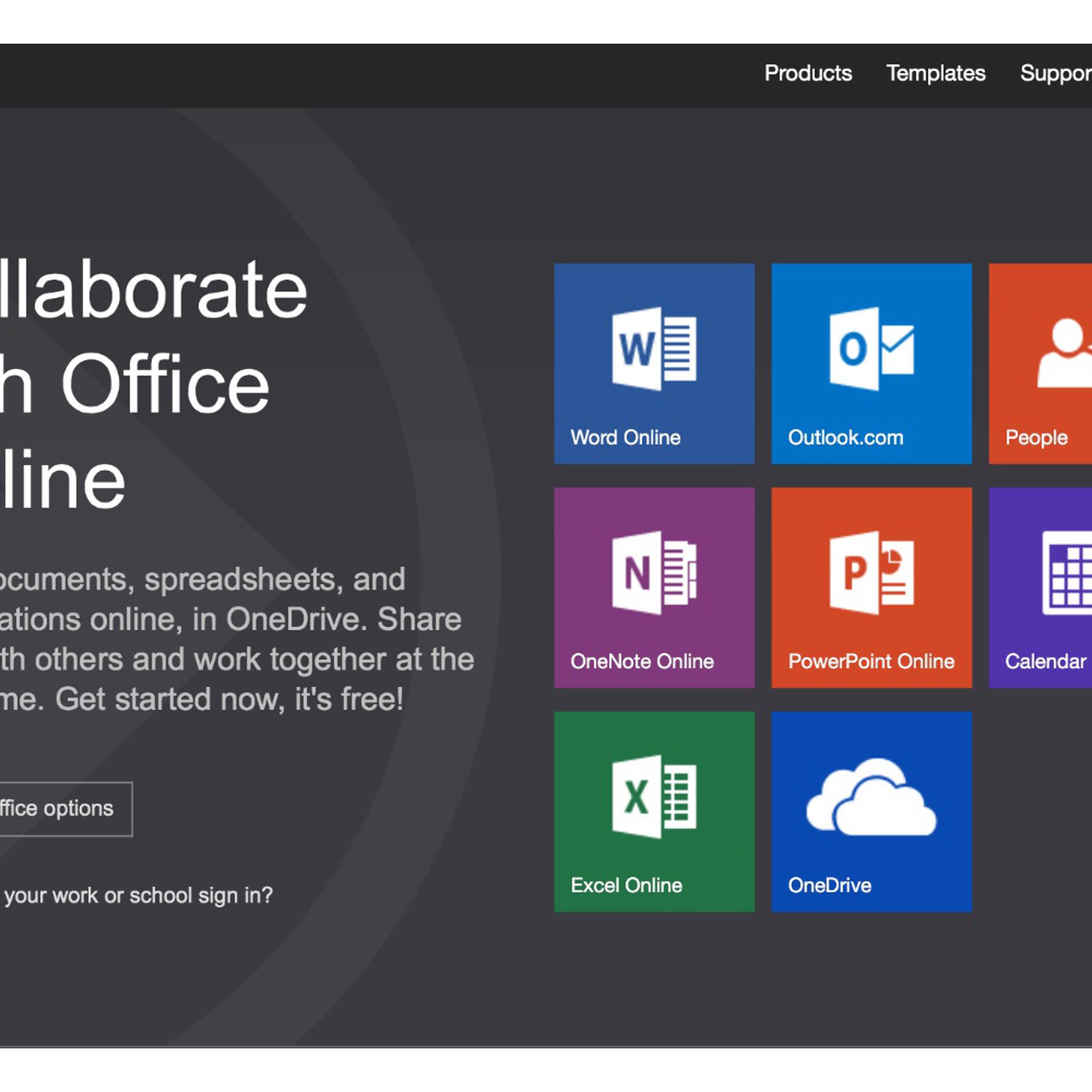The height and width of the screenshot is (1092, 1092).
Task: Click the 'Word Online' tile label
Action: point(626,437)
